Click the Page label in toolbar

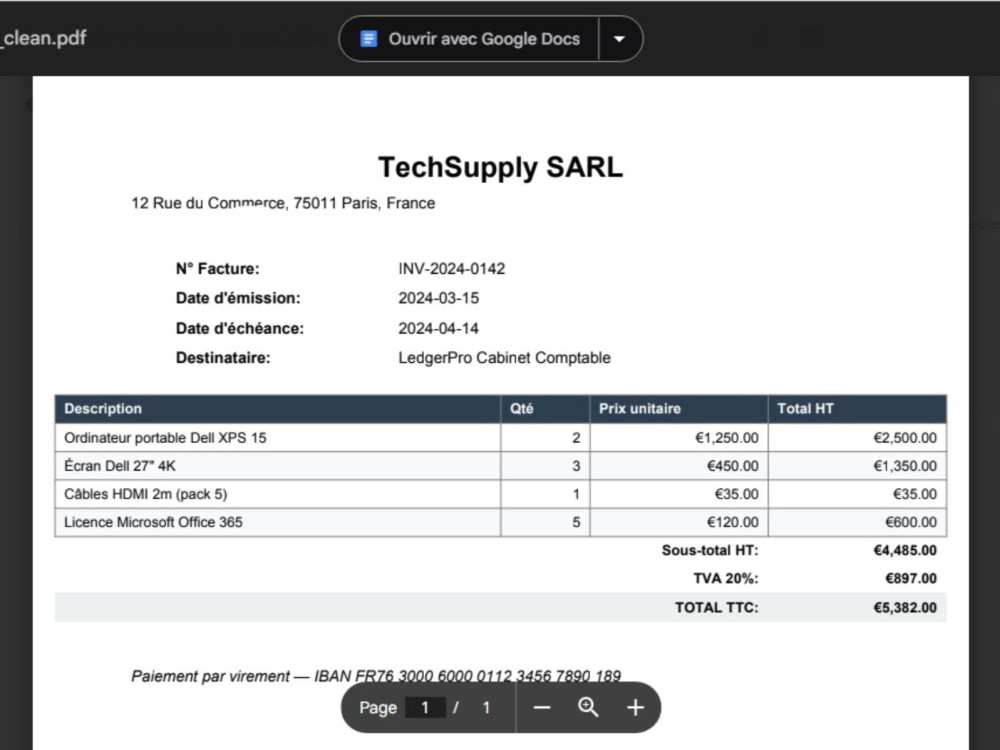[x=378, y=708]
